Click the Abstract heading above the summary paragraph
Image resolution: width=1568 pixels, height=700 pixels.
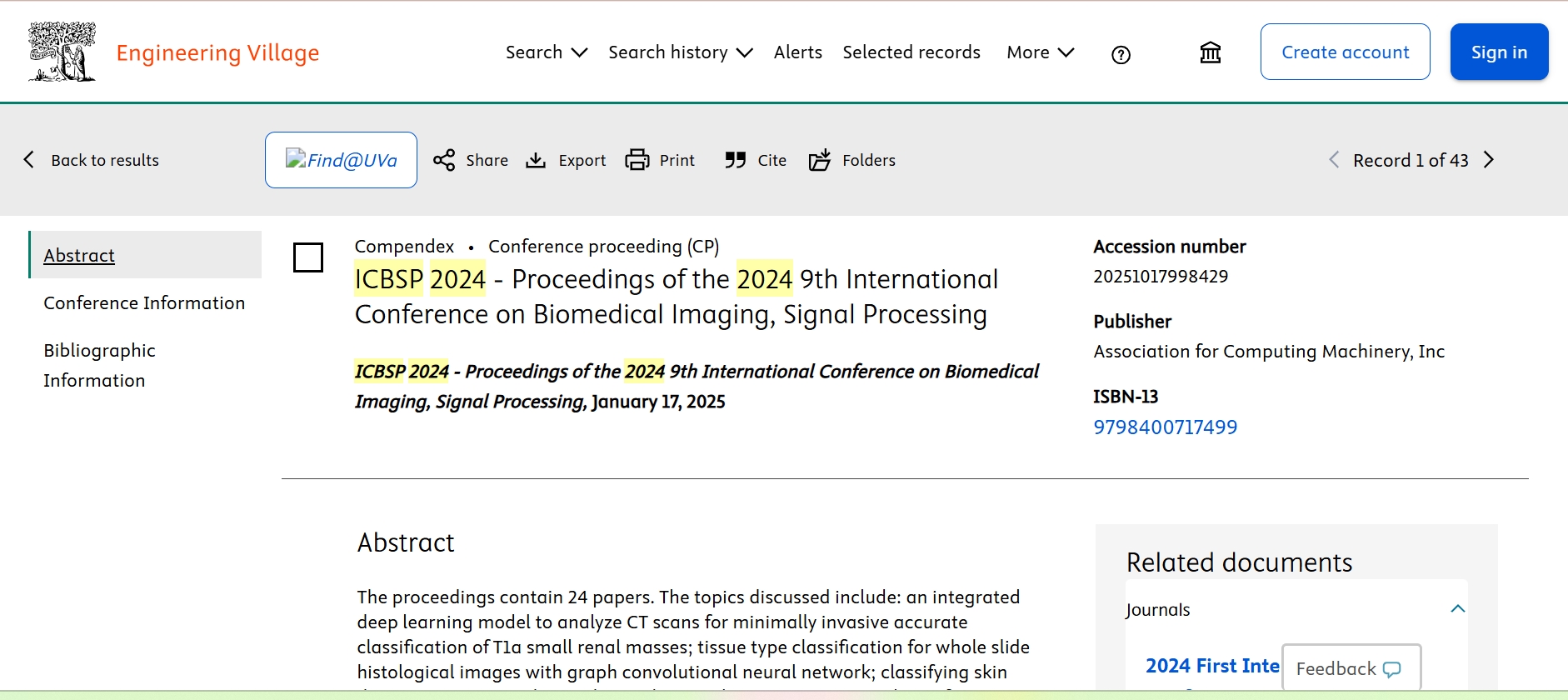point(406,542)
